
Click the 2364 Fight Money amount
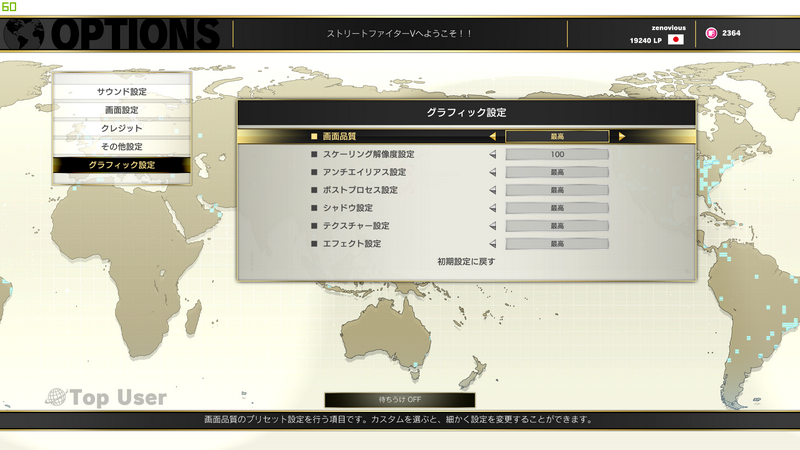click(x=731, y=33)
